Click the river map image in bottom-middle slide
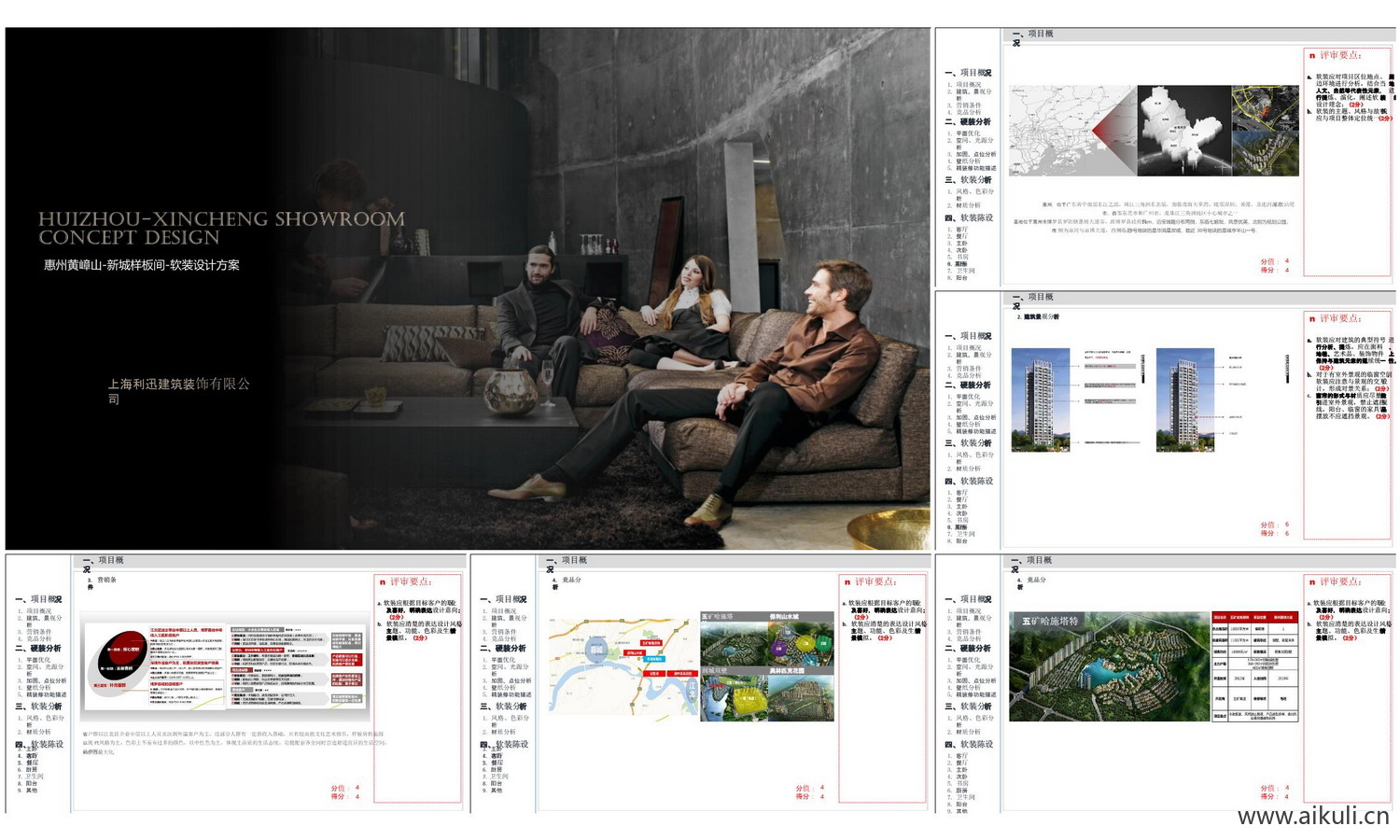Viewport: 1400px width, 840px height. point(623,666)
